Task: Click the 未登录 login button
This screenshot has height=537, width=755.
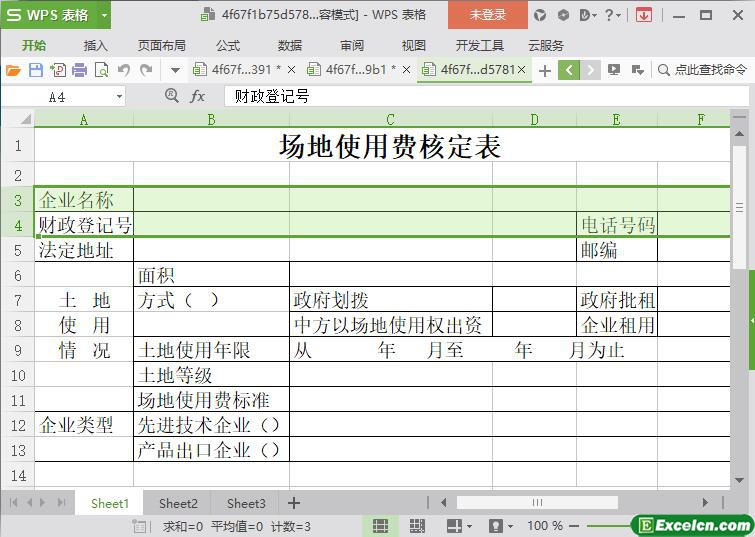Action: click(487, 15)
